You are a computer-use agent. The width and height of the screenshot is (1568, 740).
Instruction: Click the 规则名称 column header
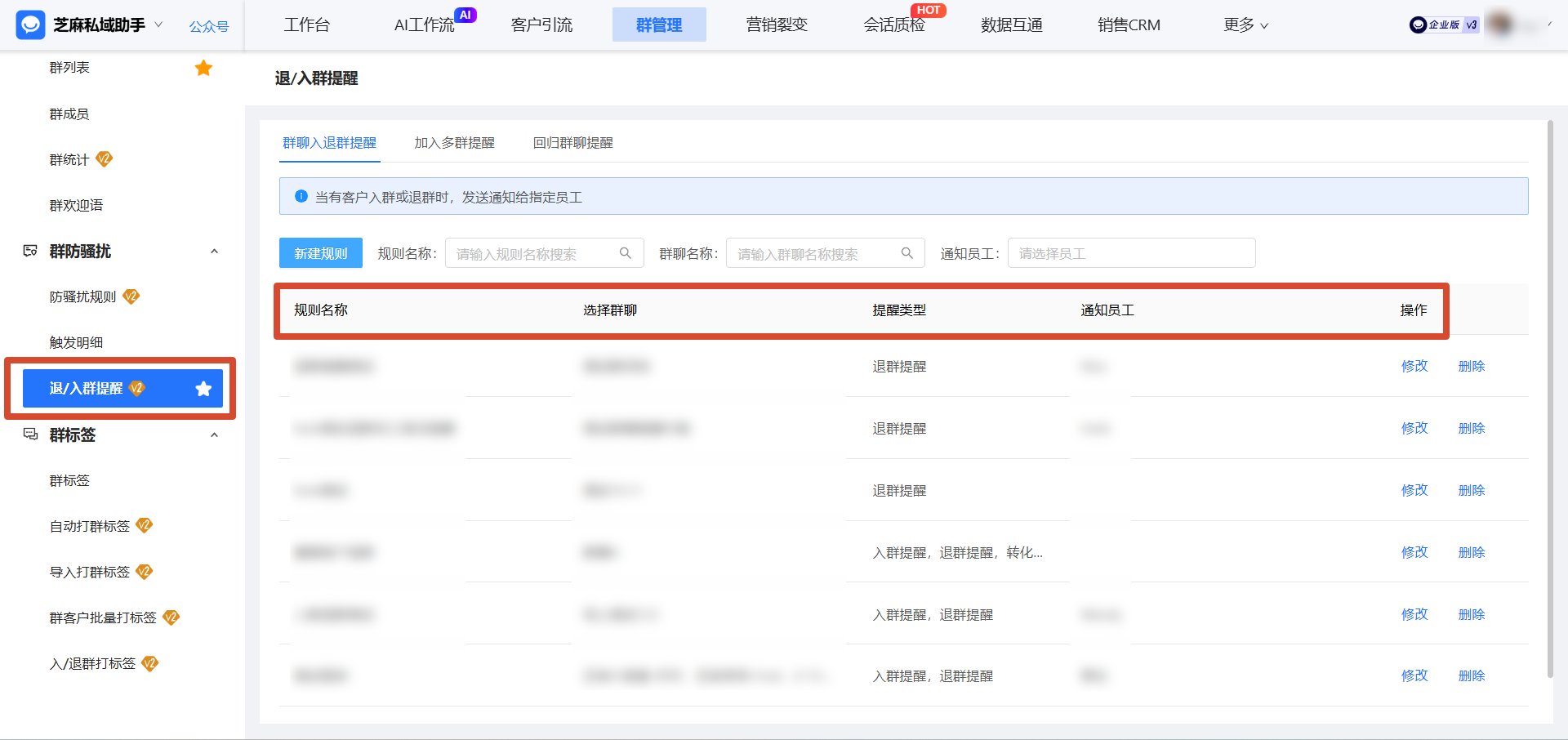pyautogui.click(x=321, y=310)
